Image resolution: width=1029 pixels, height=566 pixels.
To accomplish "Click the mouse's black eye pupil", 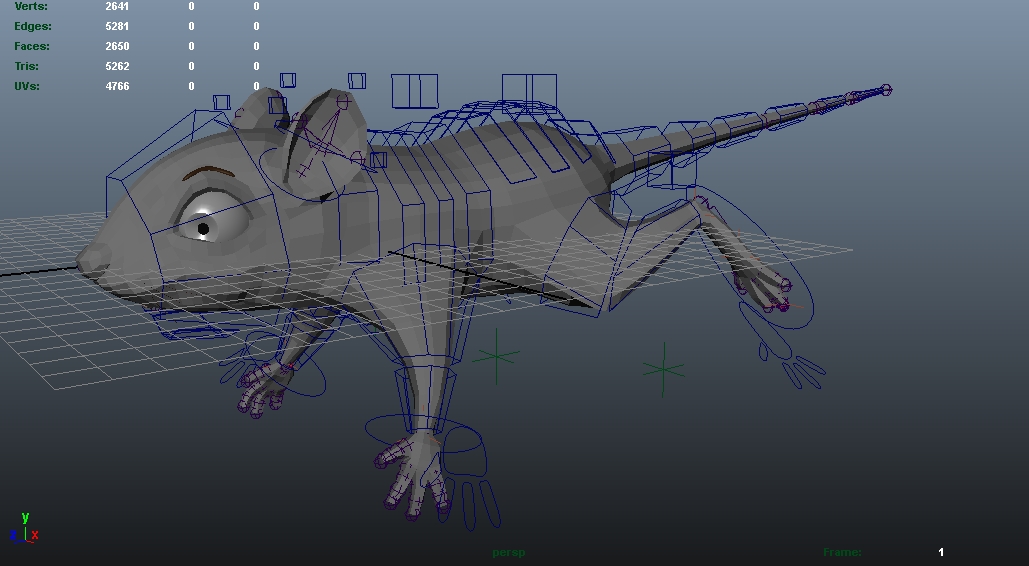I will pyautogui.click(x=203, y=229).
